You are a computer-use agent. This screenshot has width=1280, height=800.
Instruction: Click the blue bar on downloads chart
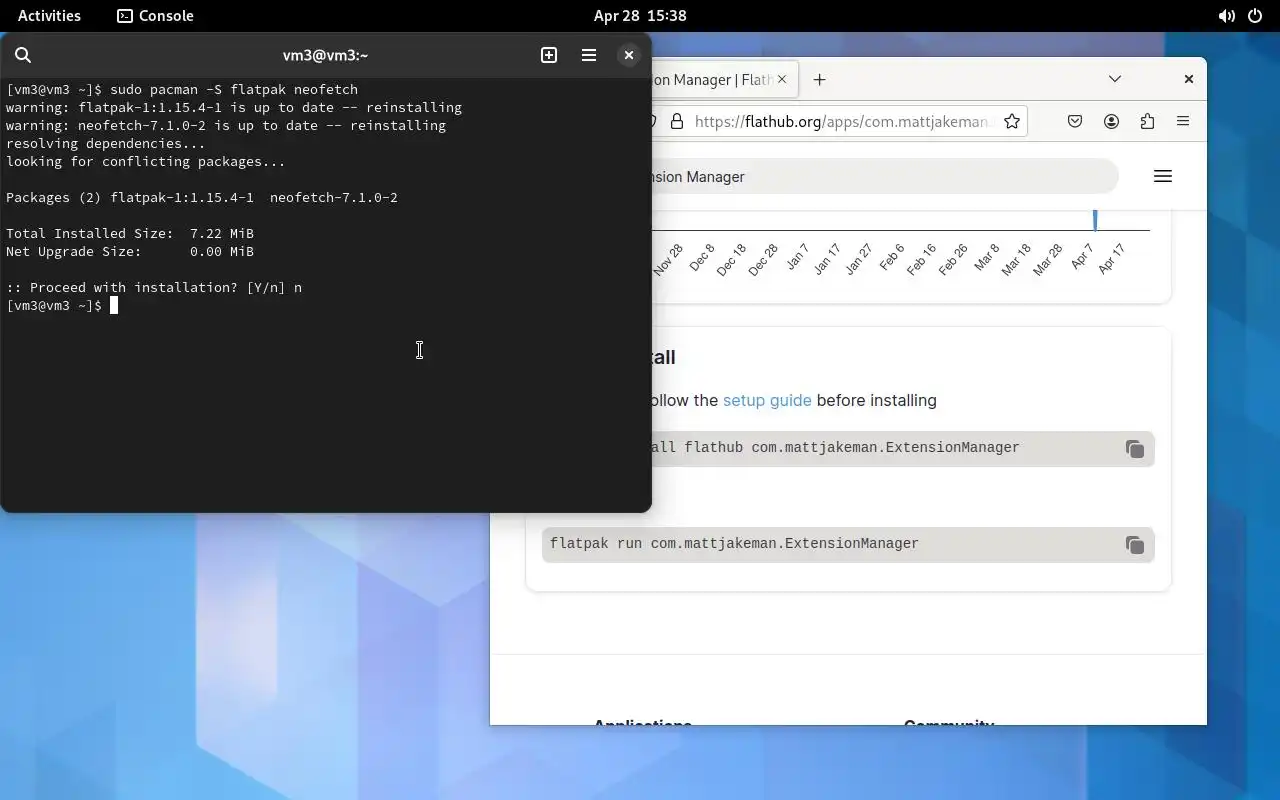pos(1095,220)
